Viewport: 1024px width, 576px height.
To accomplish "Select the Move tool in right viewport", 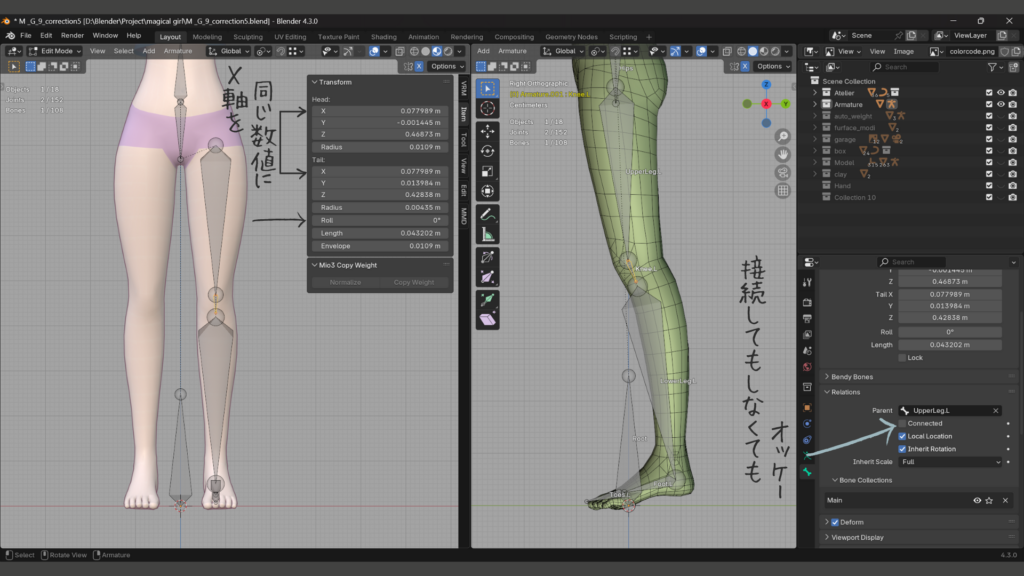I will coord(487,131).
